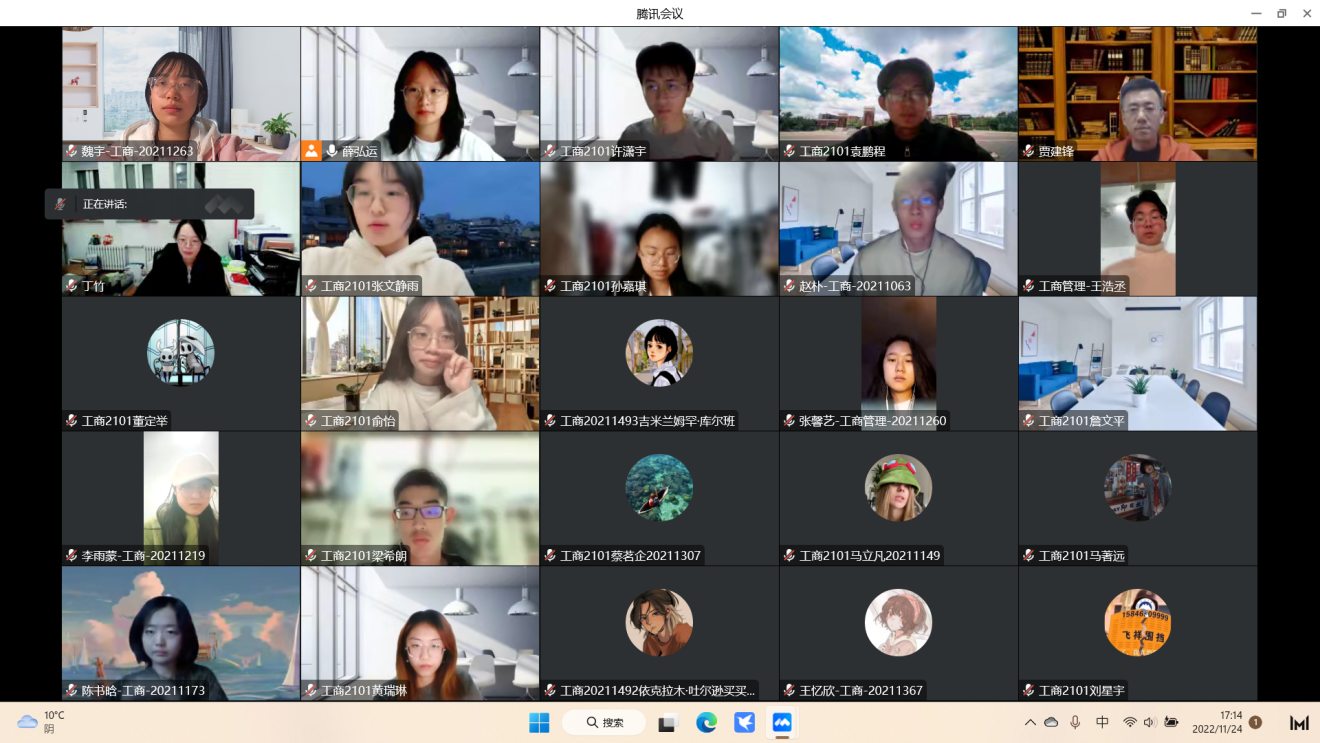This screenshot has height=743, width=1320.
Task: Click the microphone icon in system tray
Action: click(x=1075, y=722)
